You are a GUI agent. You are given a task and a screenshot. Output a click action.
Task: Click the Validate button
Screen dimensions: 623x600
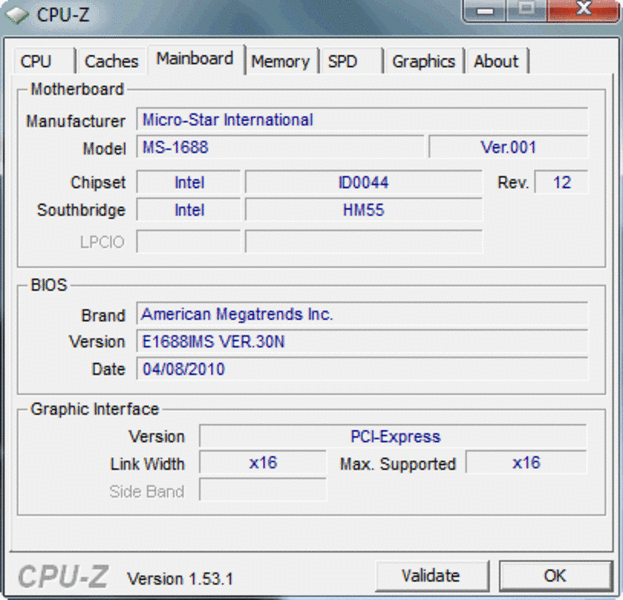click(431, 575)
